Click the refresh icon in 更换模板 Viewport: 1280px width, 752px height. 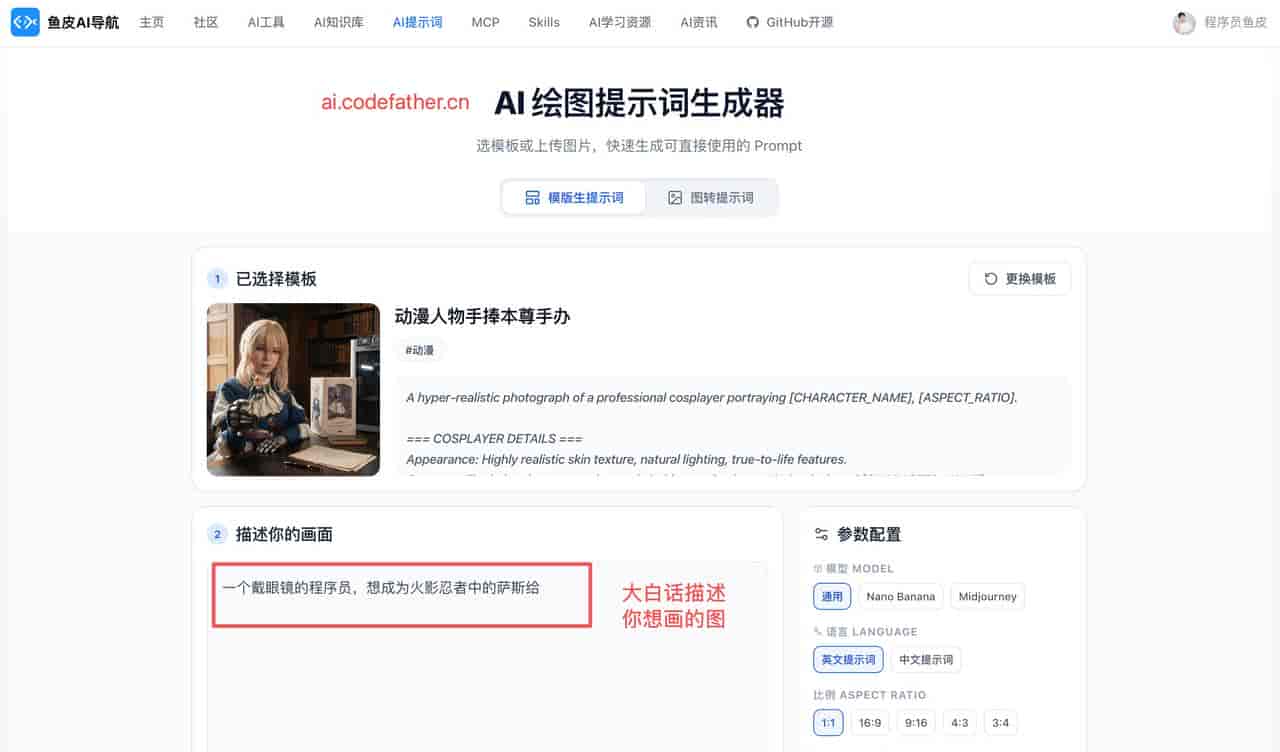click(991, 279)
